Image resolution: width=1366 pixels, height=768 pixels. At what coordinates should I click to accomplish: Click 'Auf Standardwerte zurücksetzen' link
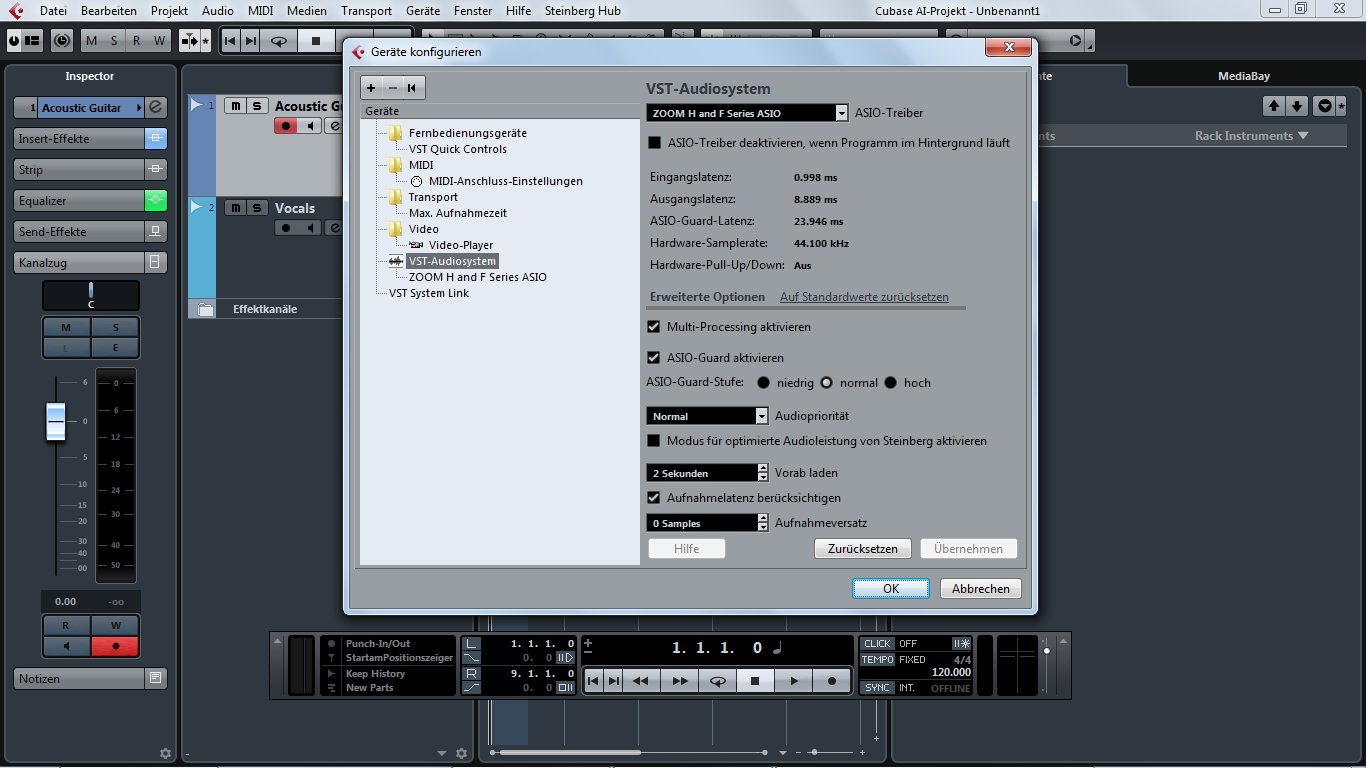click(864, 297)
